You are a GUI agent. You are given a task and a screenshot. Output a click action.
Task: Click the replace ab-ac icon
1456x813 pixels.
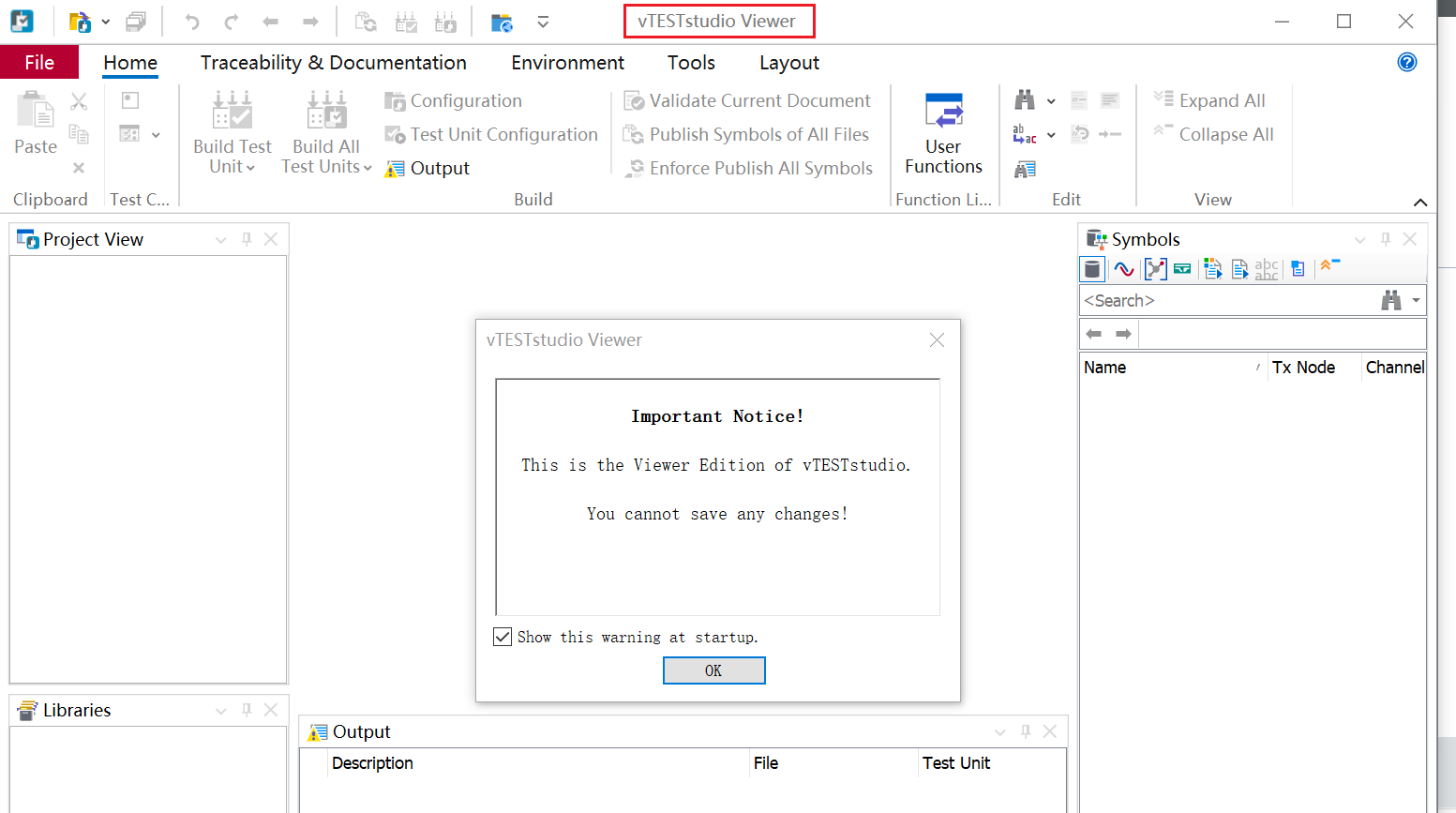point(1025,135)
